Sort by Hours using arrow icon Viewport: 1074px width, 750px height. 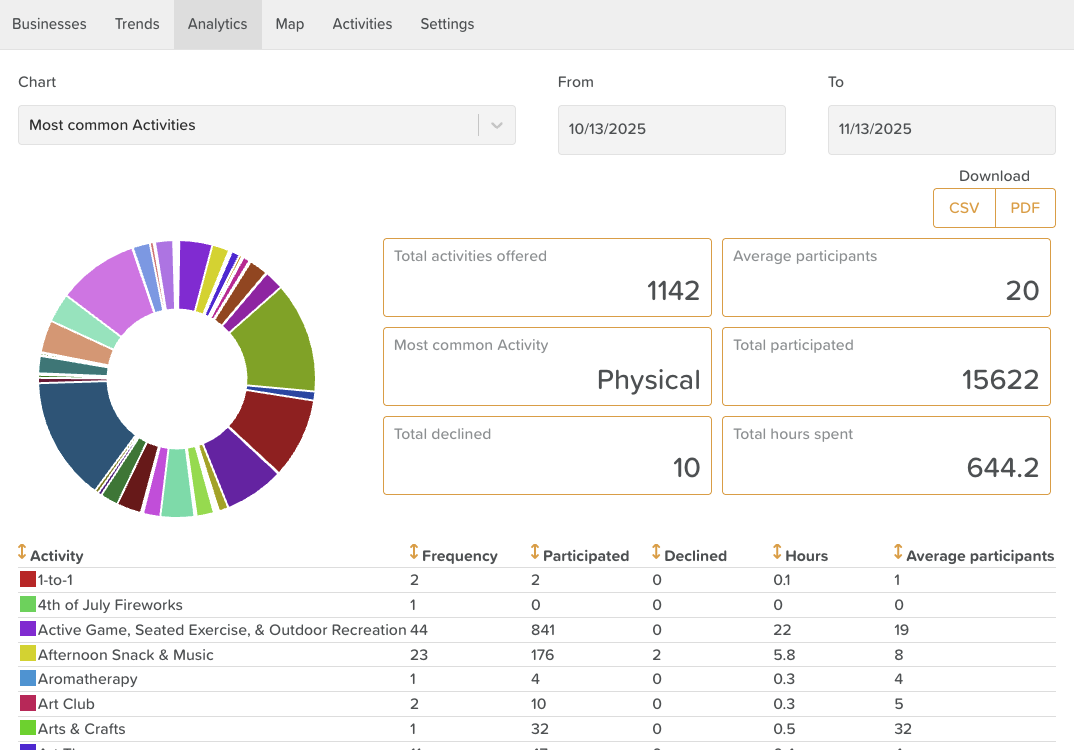point(777,553)
